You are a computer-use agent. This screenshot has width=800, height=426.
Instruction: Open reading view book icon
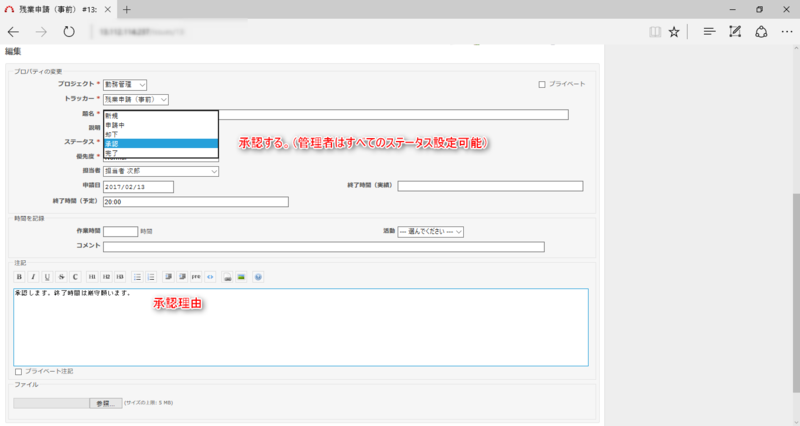pyautogui.click(x=655, y=32)
